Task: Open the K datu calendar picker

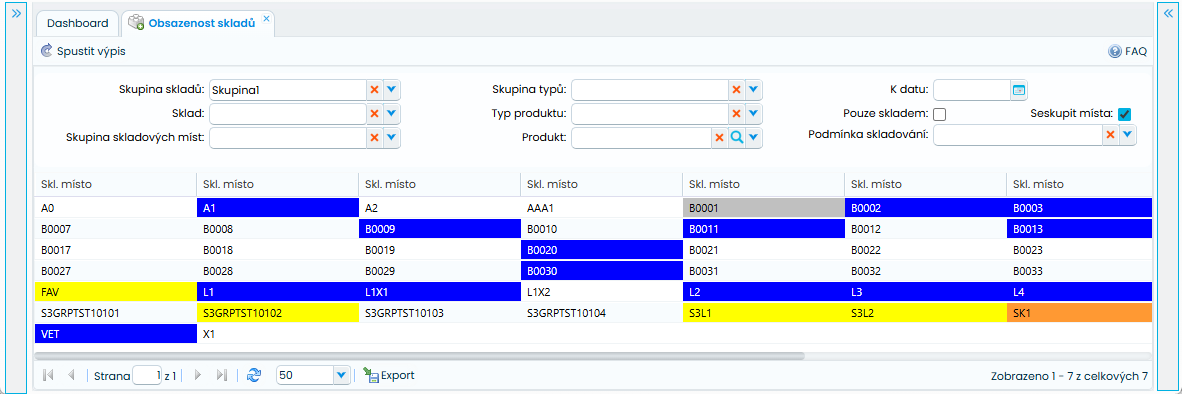Action: point(1018,90)
